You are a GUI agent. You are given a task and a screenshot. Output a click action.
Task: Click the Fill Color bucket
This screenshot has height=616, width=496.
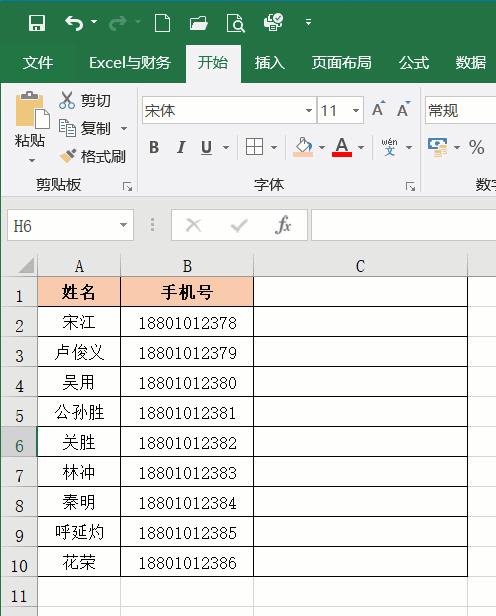click(x=303, y=147)
